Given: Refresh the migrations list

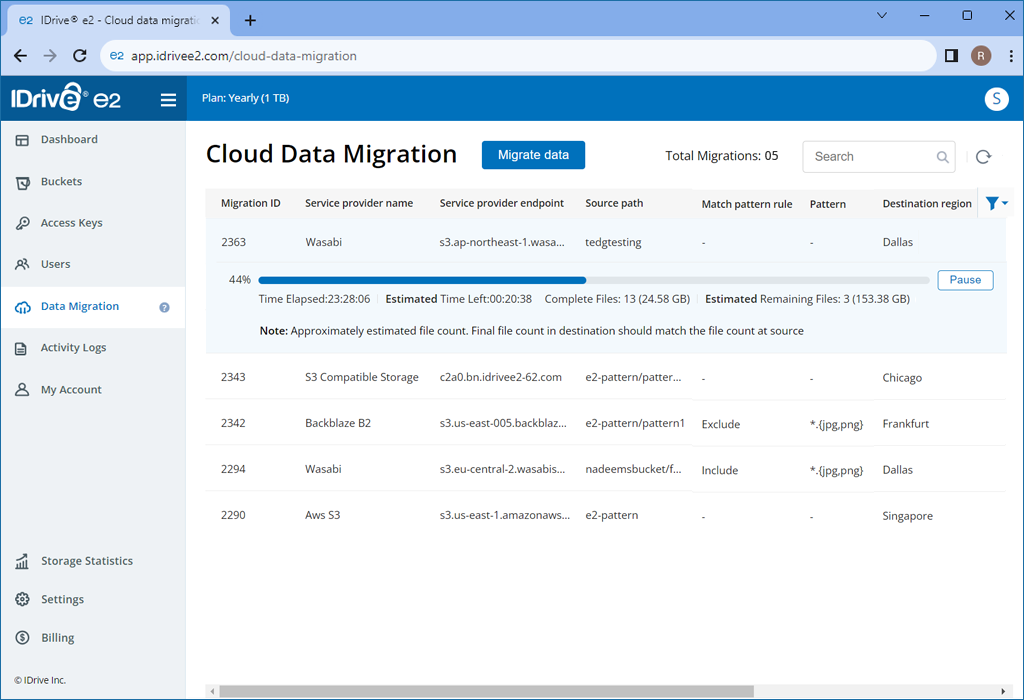Looking at the screenshot, I should coord(983,157).
